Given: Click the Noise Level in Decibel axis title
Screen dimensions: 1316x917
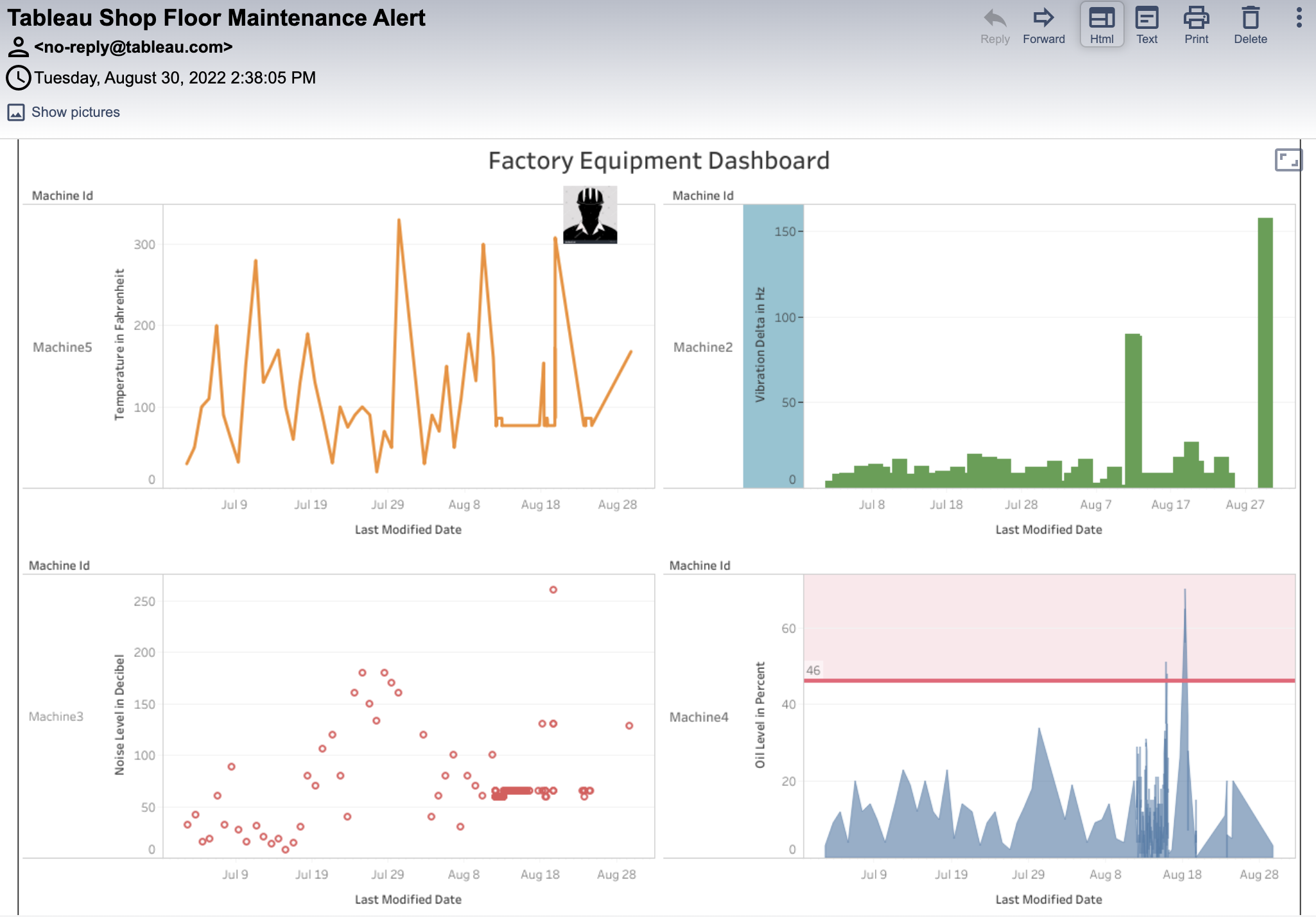Looking at the screenshot, I should pos(119,715).
